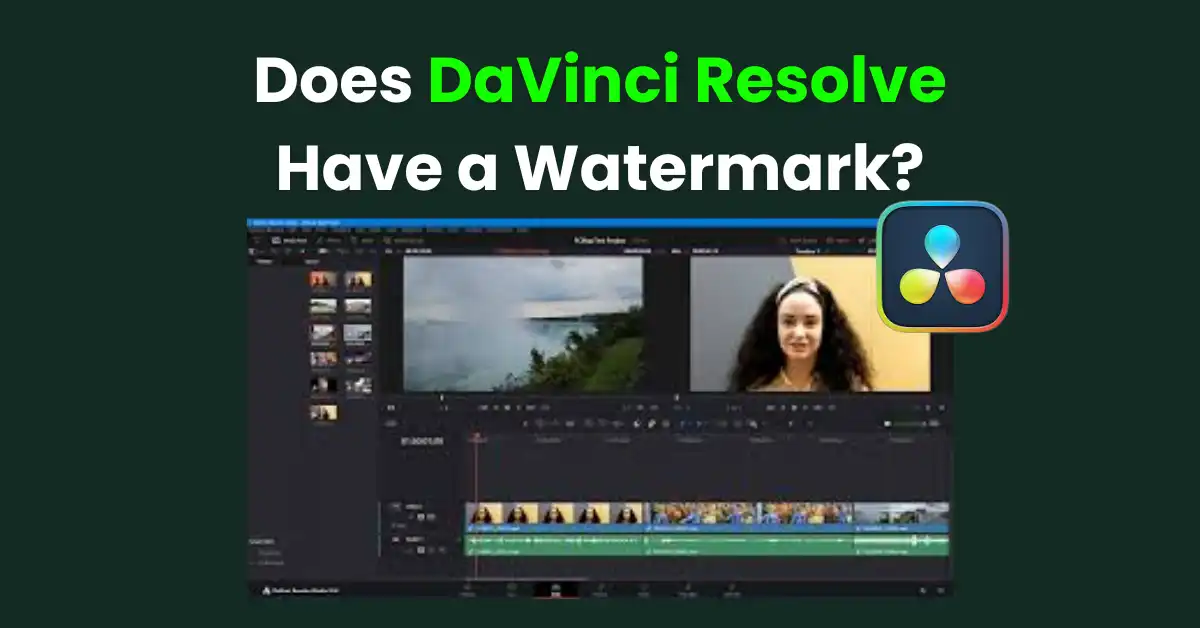Open the Color page tab
The height and width of the screenshot is (628, 1200).
pyautogui.click(x=644, y=590)
